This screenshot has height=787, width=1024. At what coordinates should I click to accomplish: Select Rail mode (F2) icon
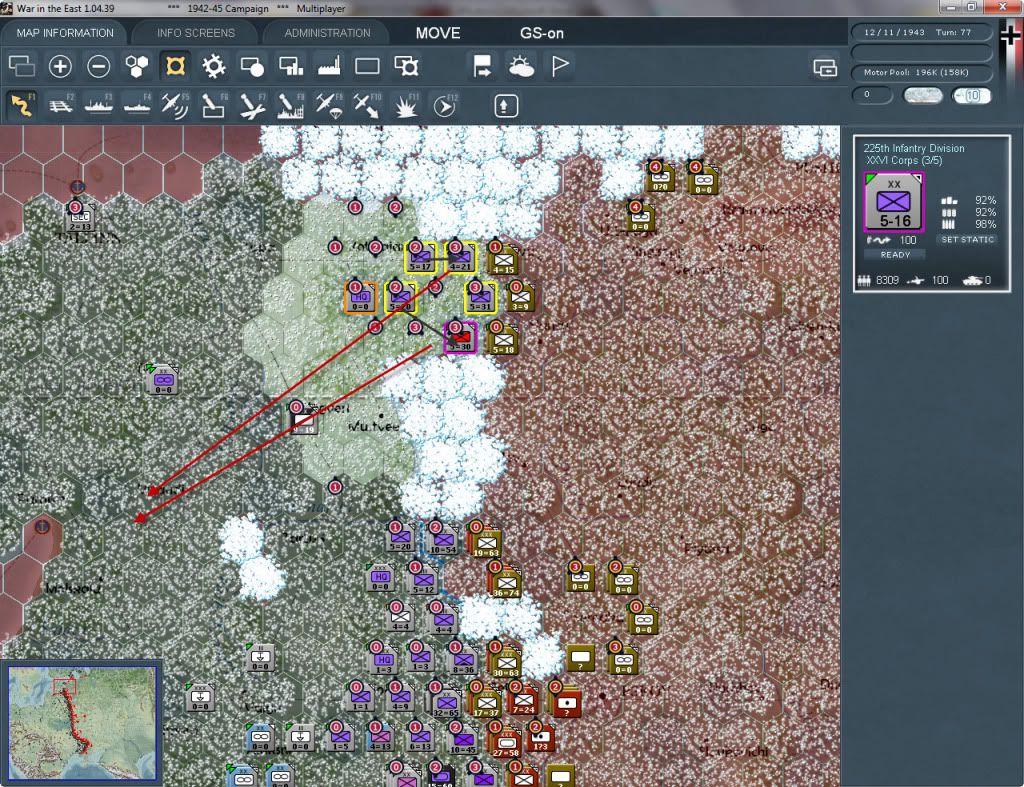click(x=61, y=105)
